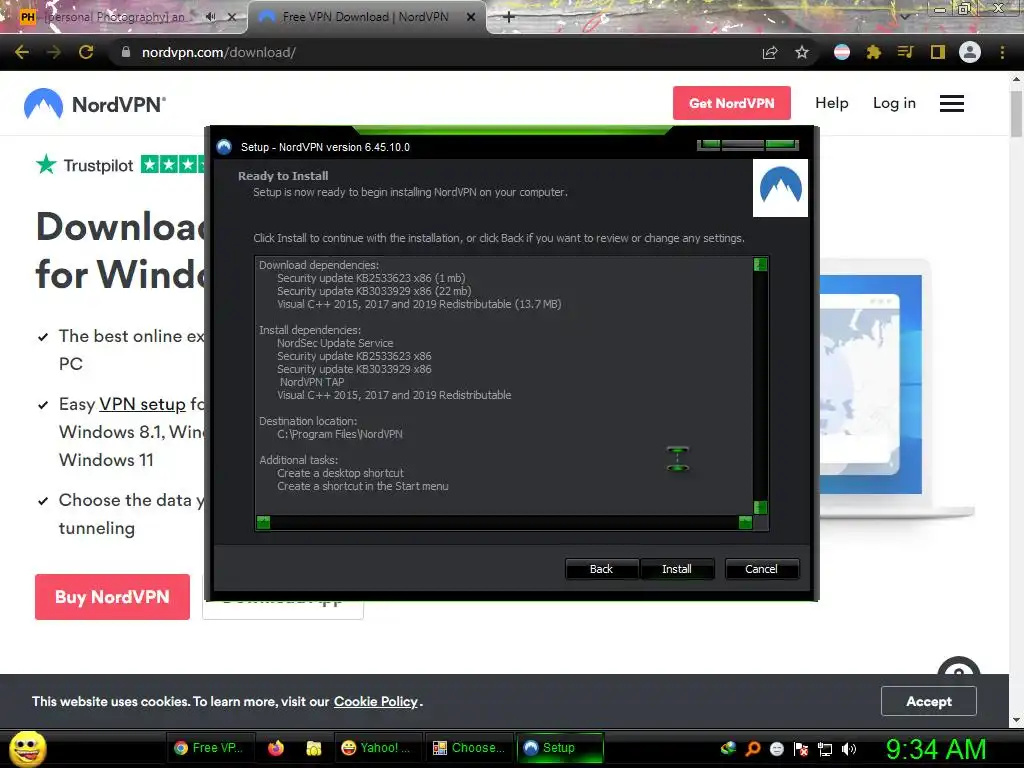Click the text 'NordVPN TAP'
Screen dimensions: 1024x768
click(x=312, y=382)
